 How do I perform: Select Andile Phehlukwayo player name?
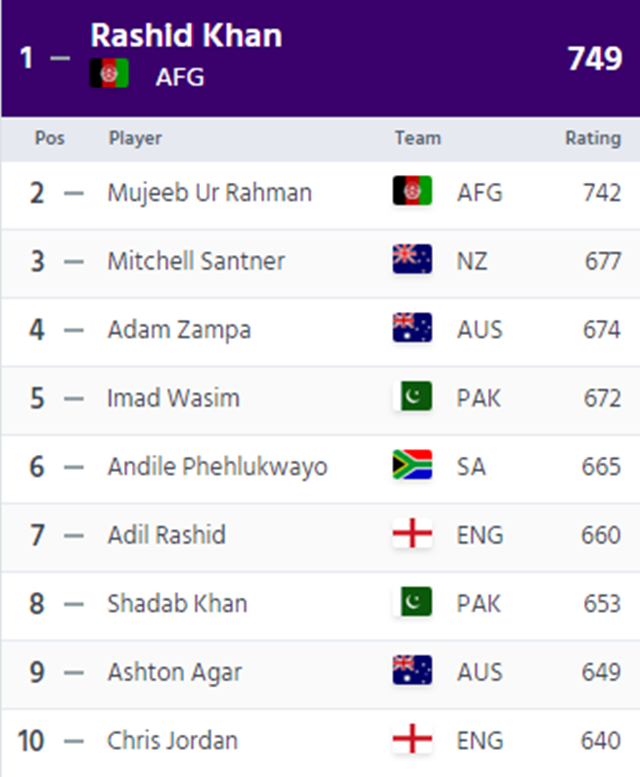point(217,467)
